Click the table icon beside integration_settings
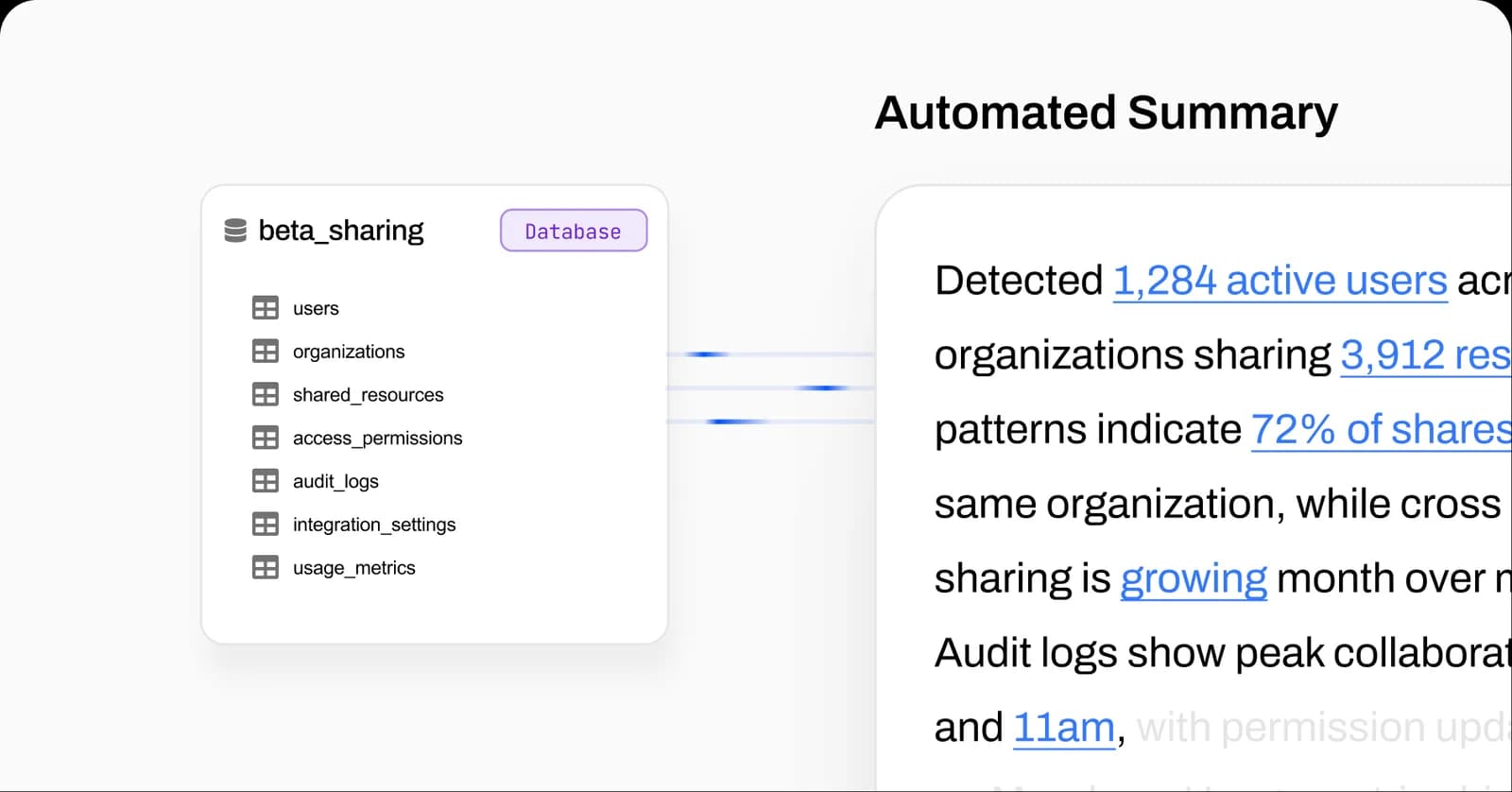The height and width of the screenshot is (792, 1512). pyautogui.click(x=266, y=525)
